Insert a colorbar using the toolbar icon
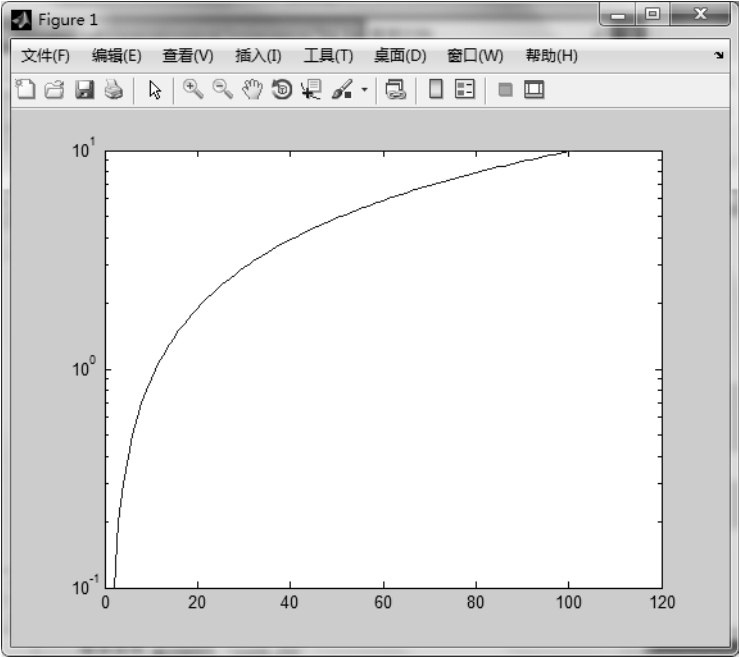 pos(435,91)
